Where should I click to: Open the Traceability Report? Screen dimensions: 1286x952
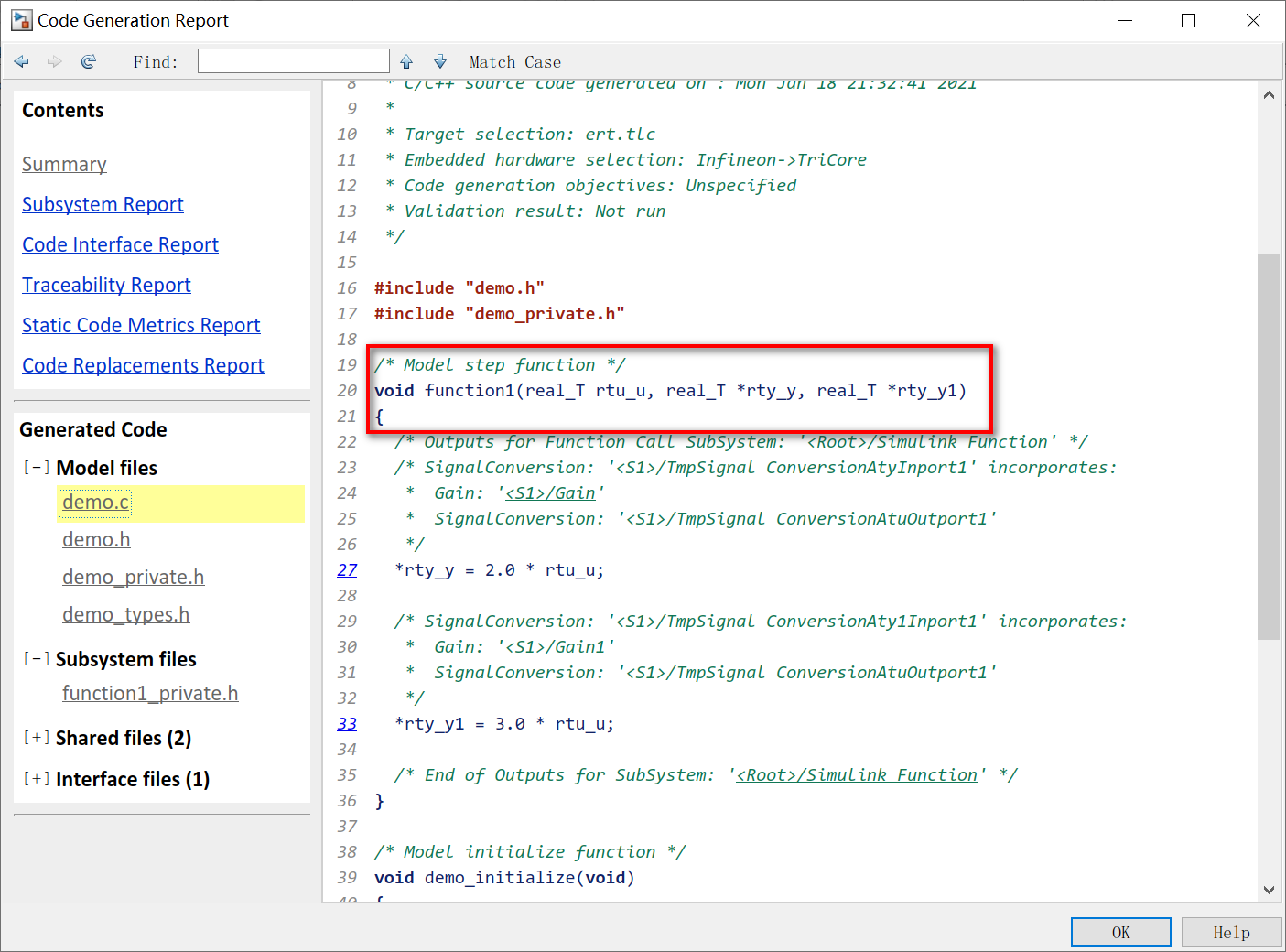(106, 285)
